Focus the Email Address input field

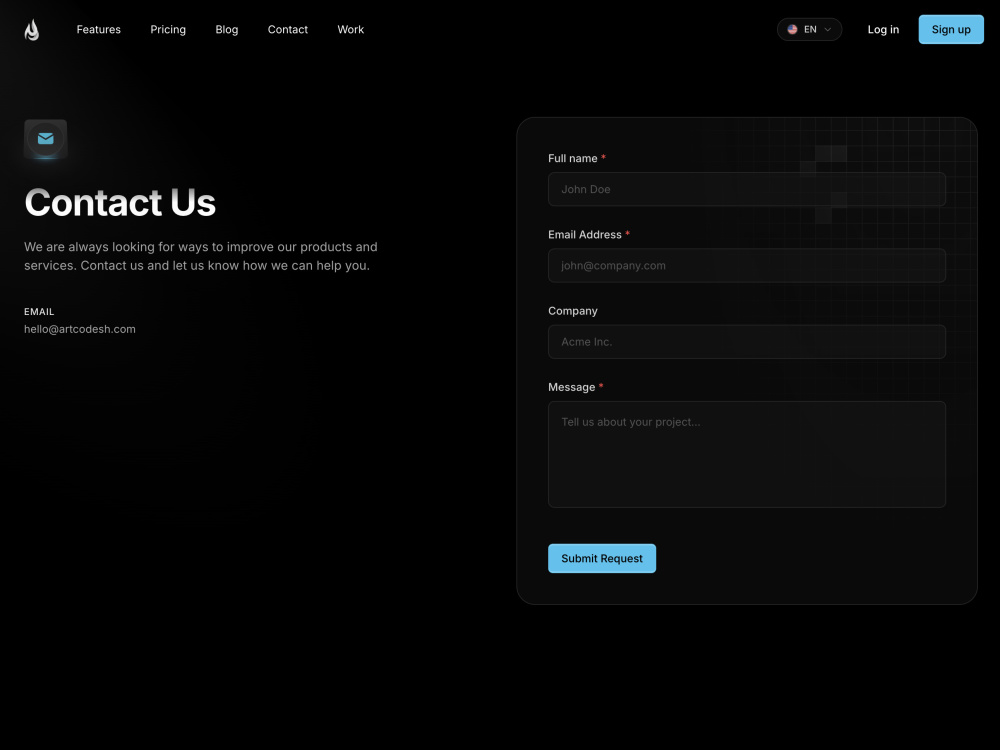click(746, 265)
